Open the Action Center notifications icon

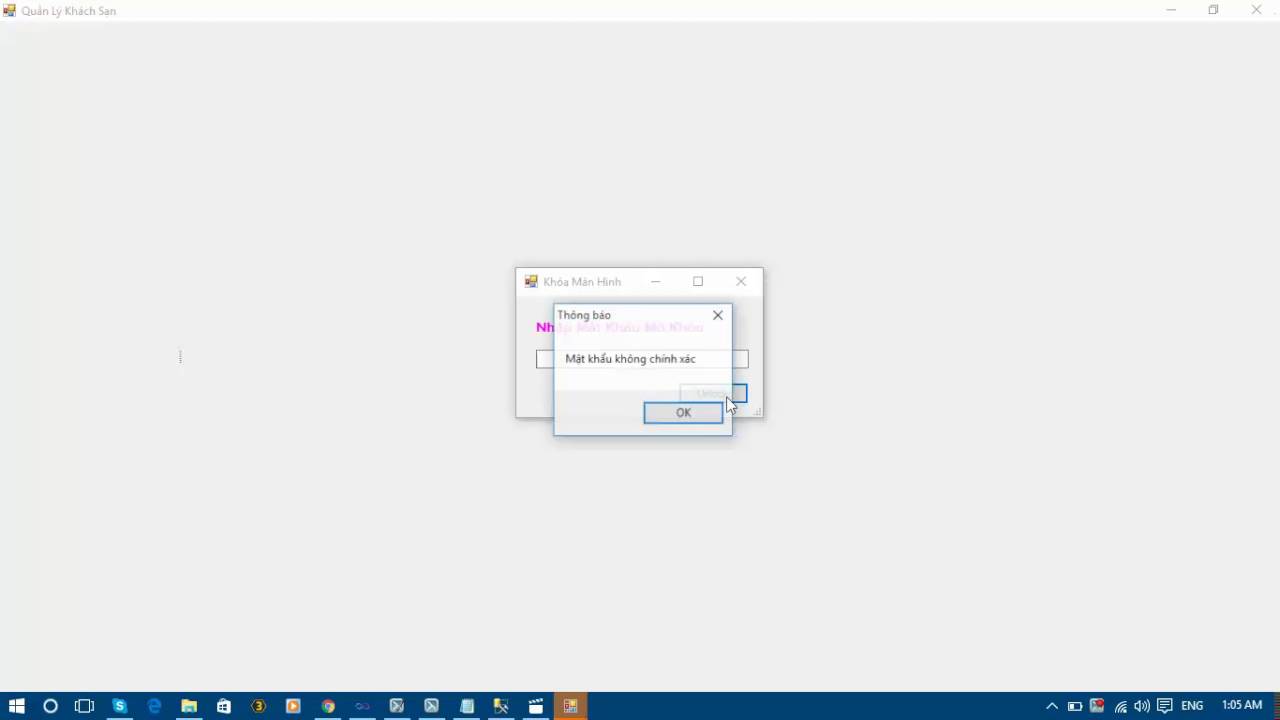(x=1164, y=706)
